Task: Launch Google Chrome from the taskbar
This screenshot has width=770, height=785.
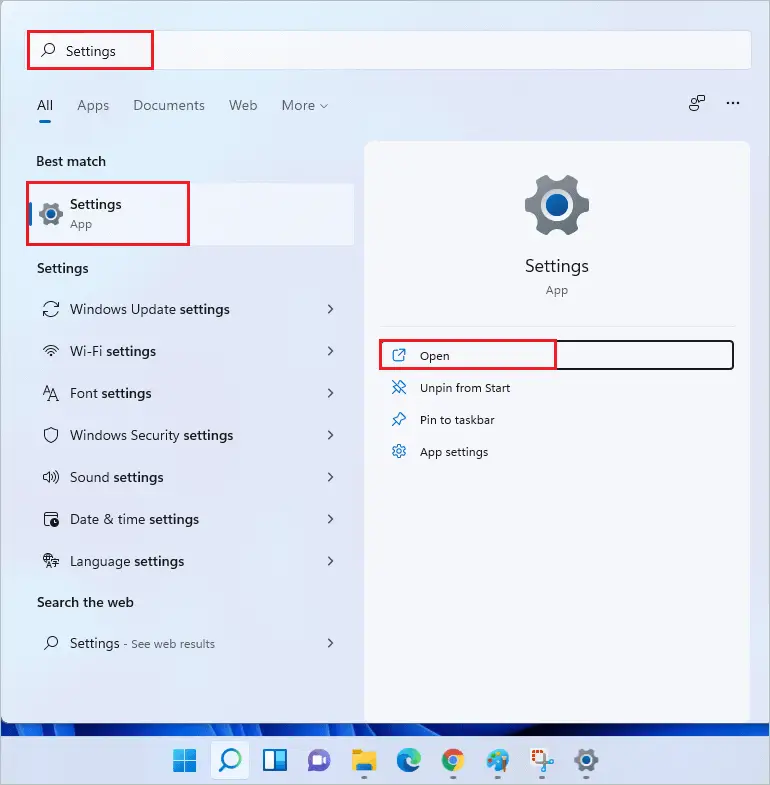Action: tap(453, 760)
